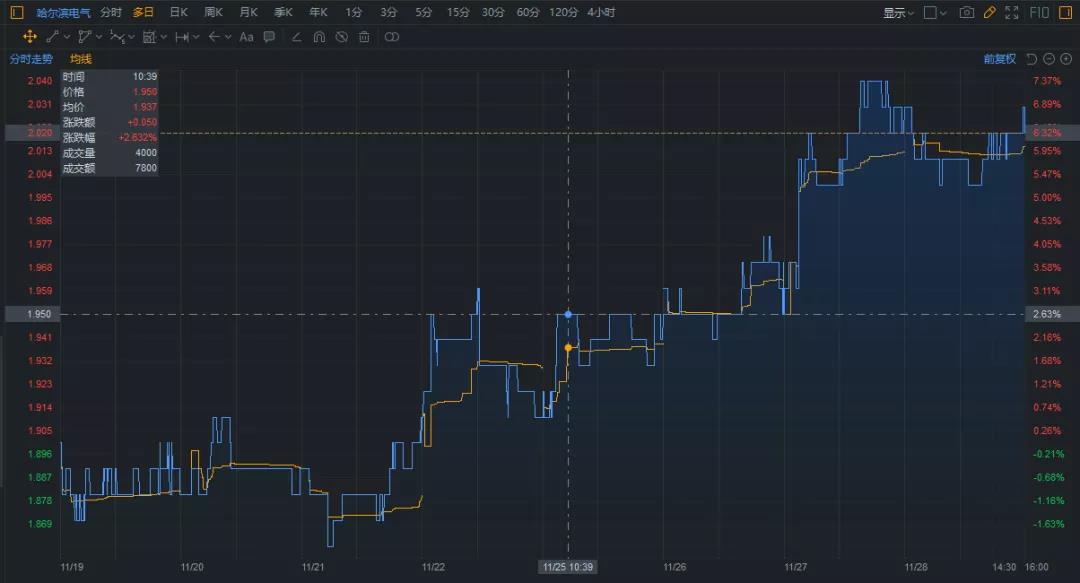The height and width of the screenshot is (583, 1080).
Task: Add a comment bubble annotation
Action: point(269,36)
